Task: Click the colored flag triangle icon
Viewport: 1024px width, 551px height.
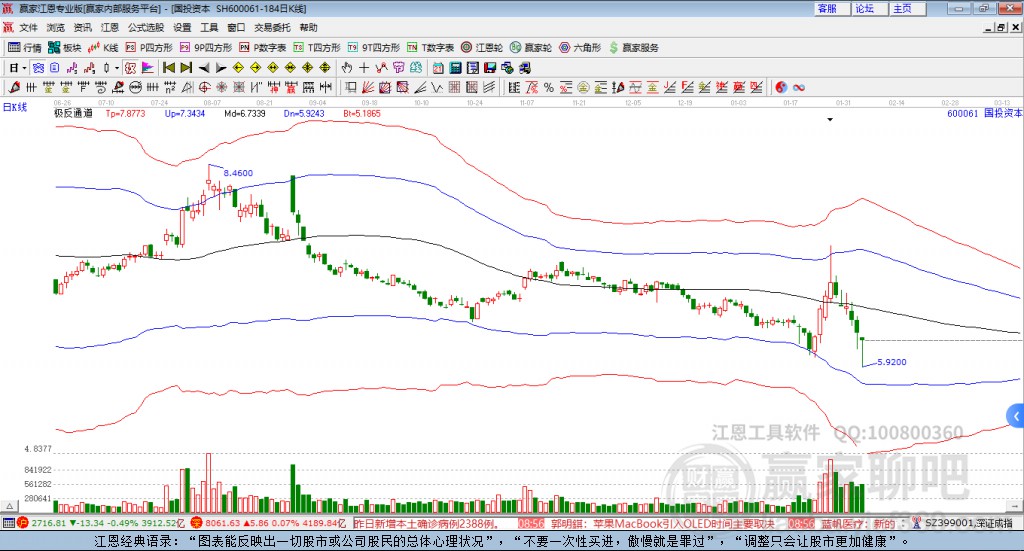Action: point(148,67)
